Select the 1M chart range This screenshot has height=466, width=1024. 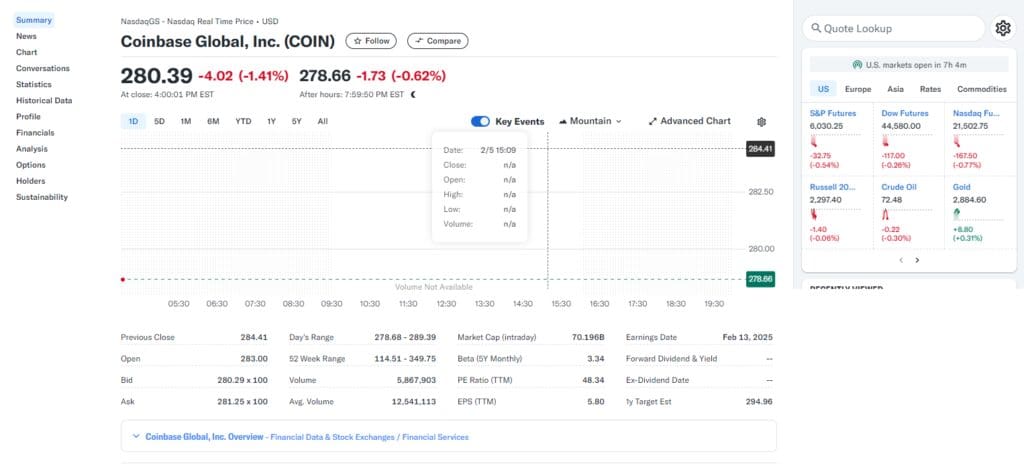tap(185, 121)
